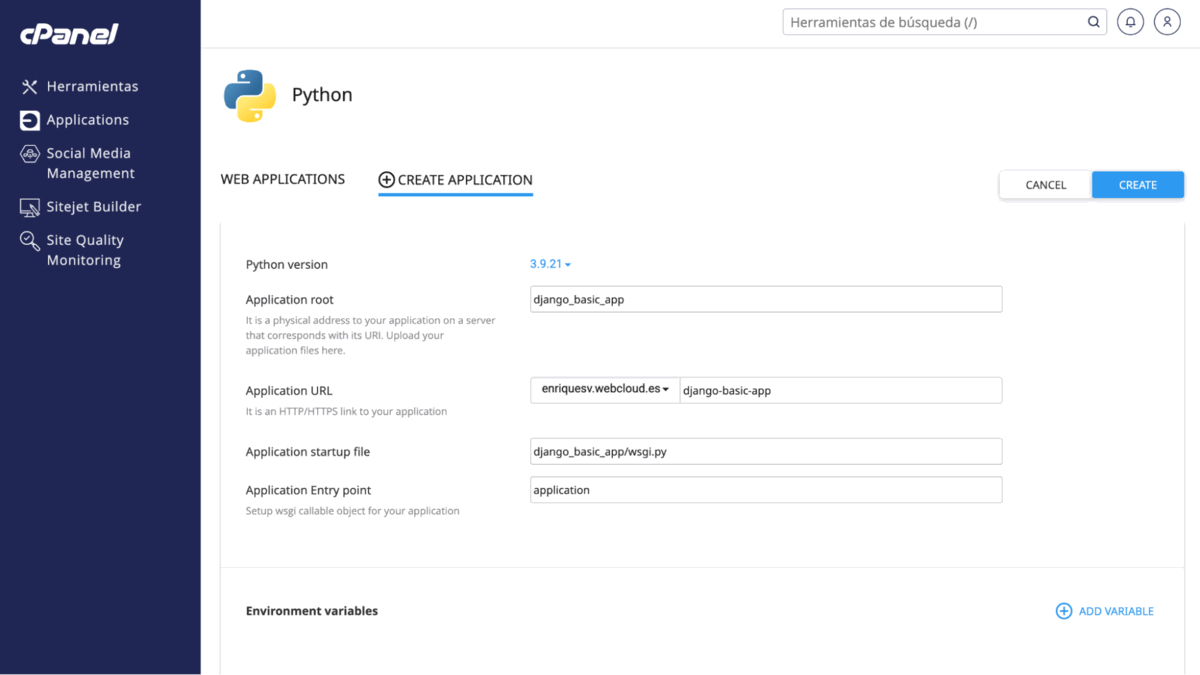Image resolution: width=1200 pixels, height=675 pixels.
Task: Open the user account menu icon
Action: 1167,22
